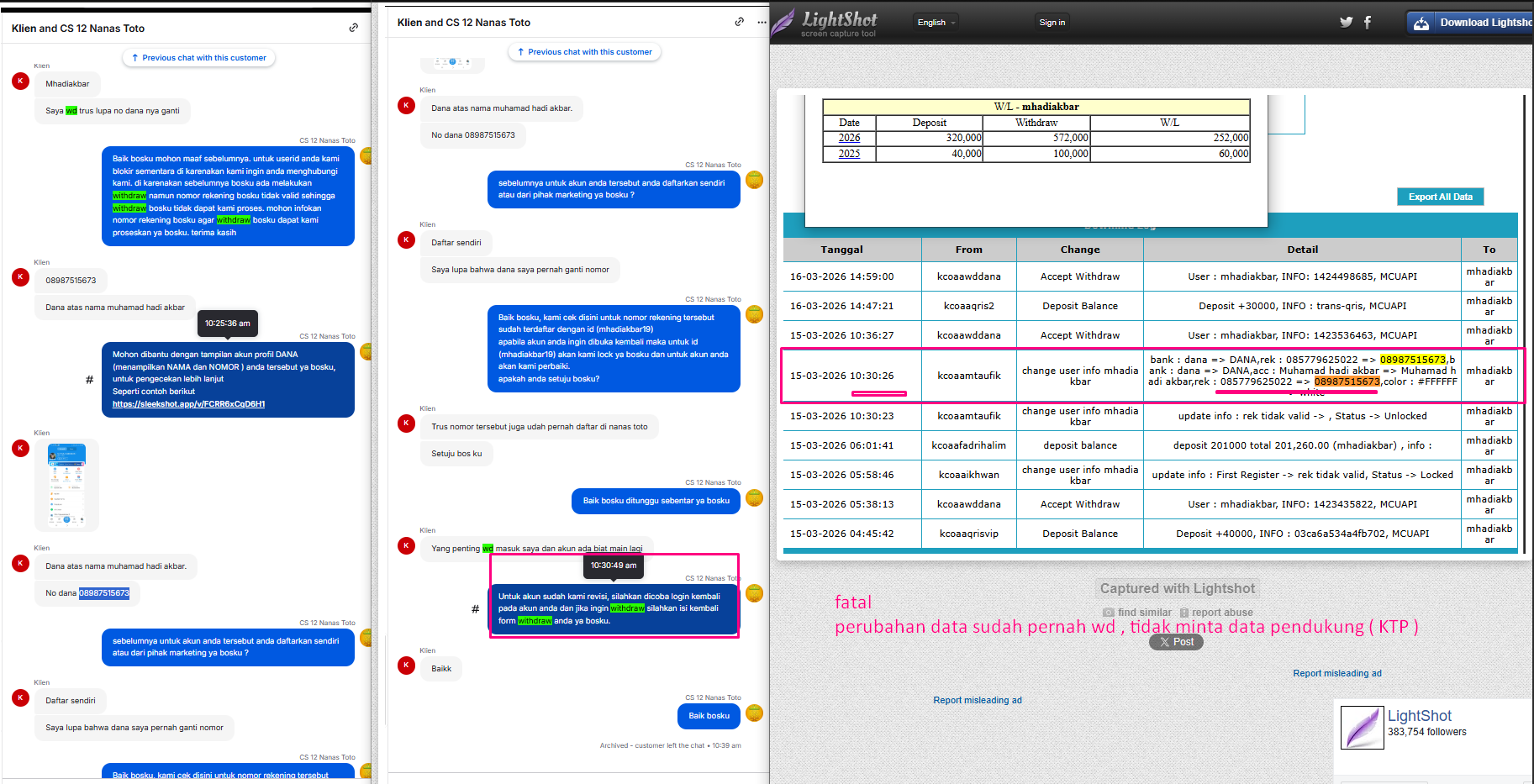Screen dimensions: 1534x784
Task: Click the find similar camera icon
Action: pyautogui.click(x=1108, y=613)
